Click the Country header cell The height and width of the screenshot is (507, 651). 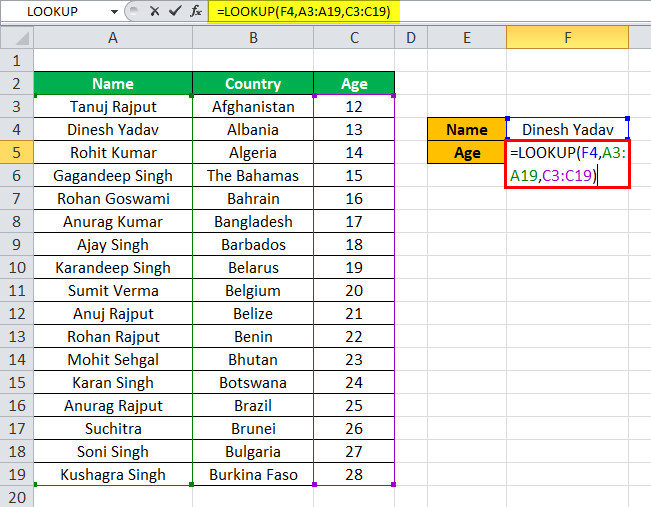tap(253, 83)
